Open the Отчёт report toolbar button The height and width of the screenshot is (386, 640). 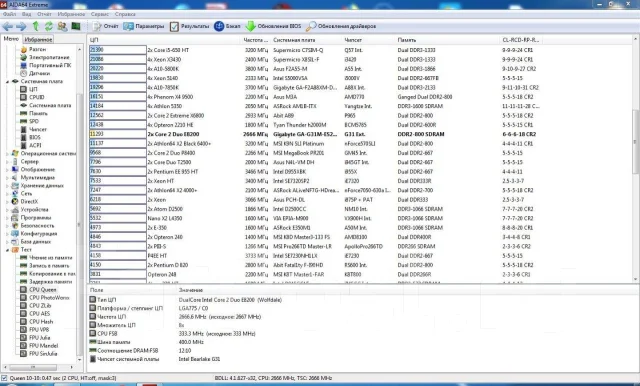[x=105, y=26]
